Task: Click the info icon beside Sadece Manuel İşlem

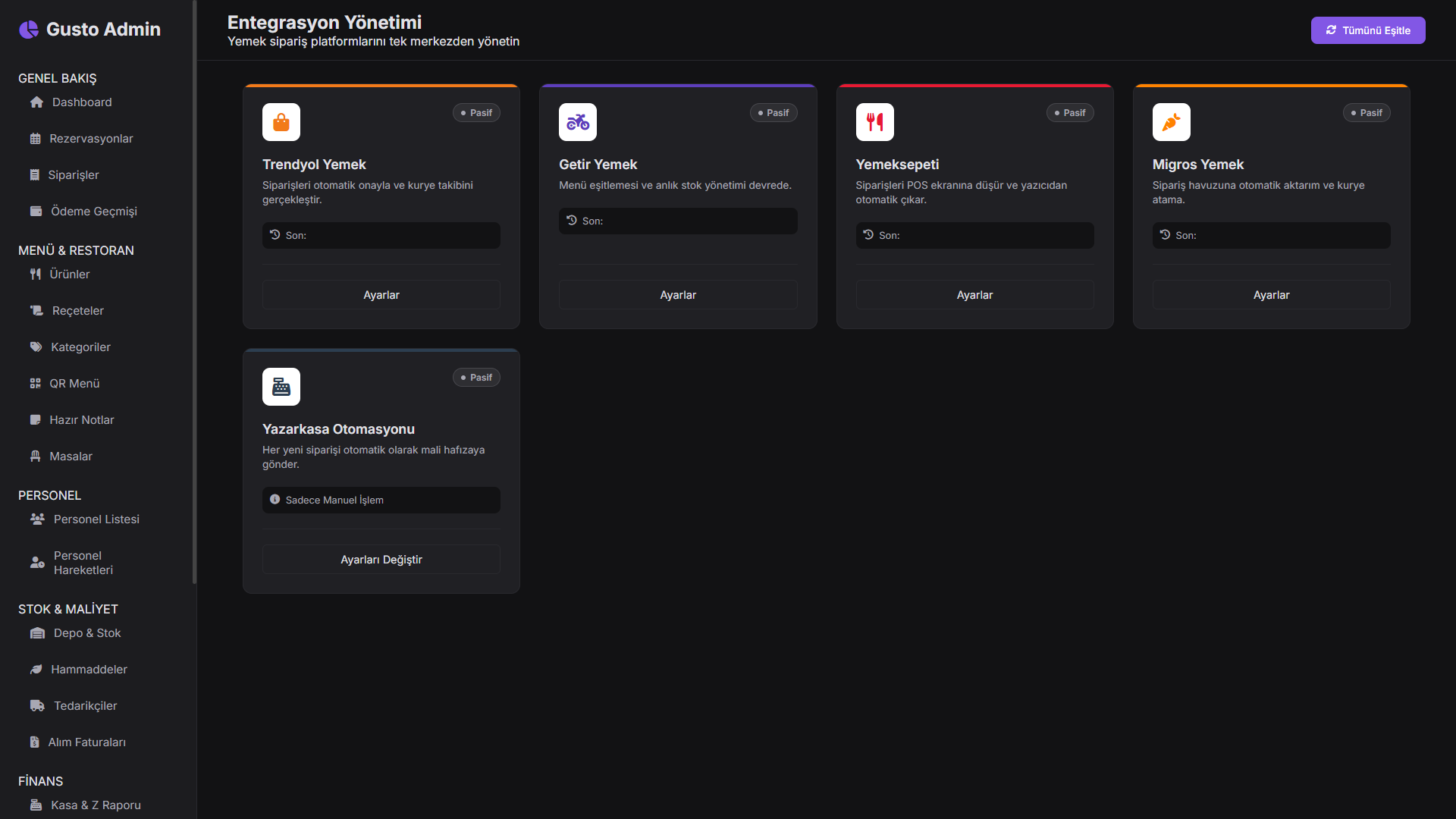Action: pyautogui.click(x=275, y=500)
